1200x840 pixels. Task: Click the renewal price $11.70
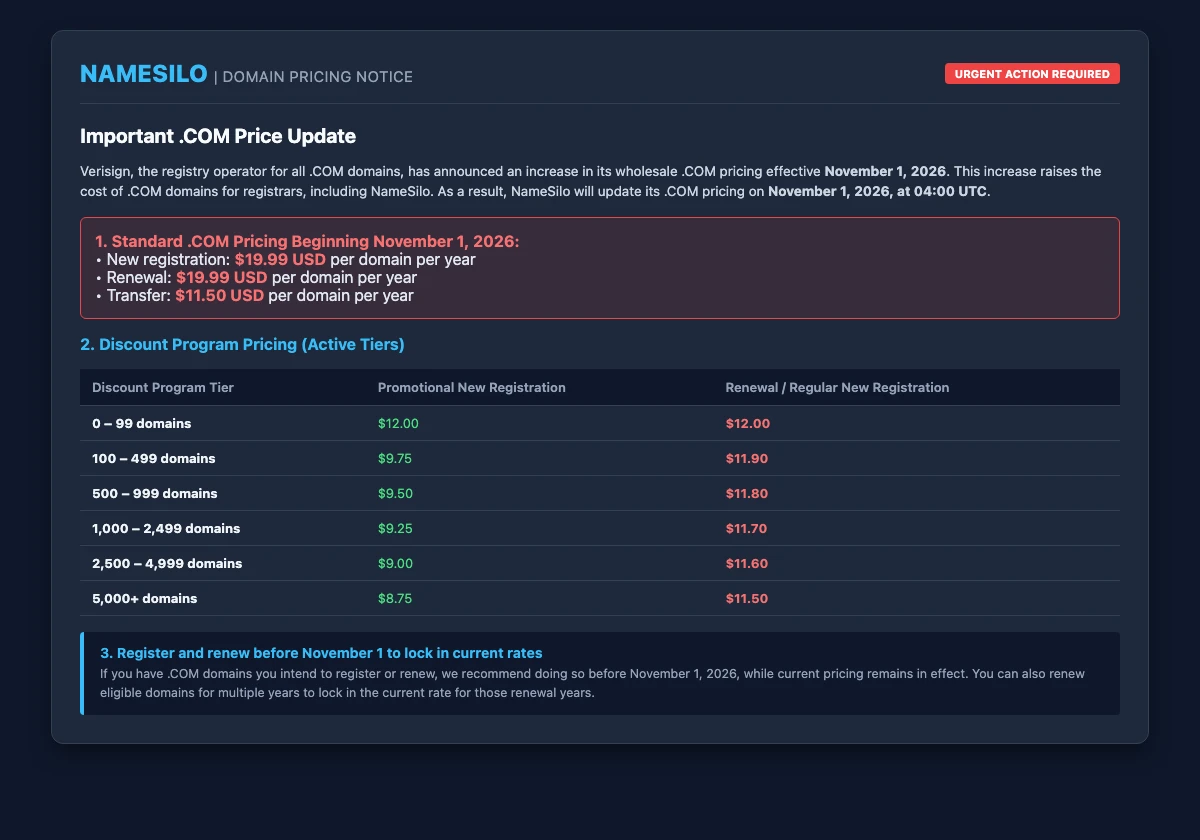746,529
